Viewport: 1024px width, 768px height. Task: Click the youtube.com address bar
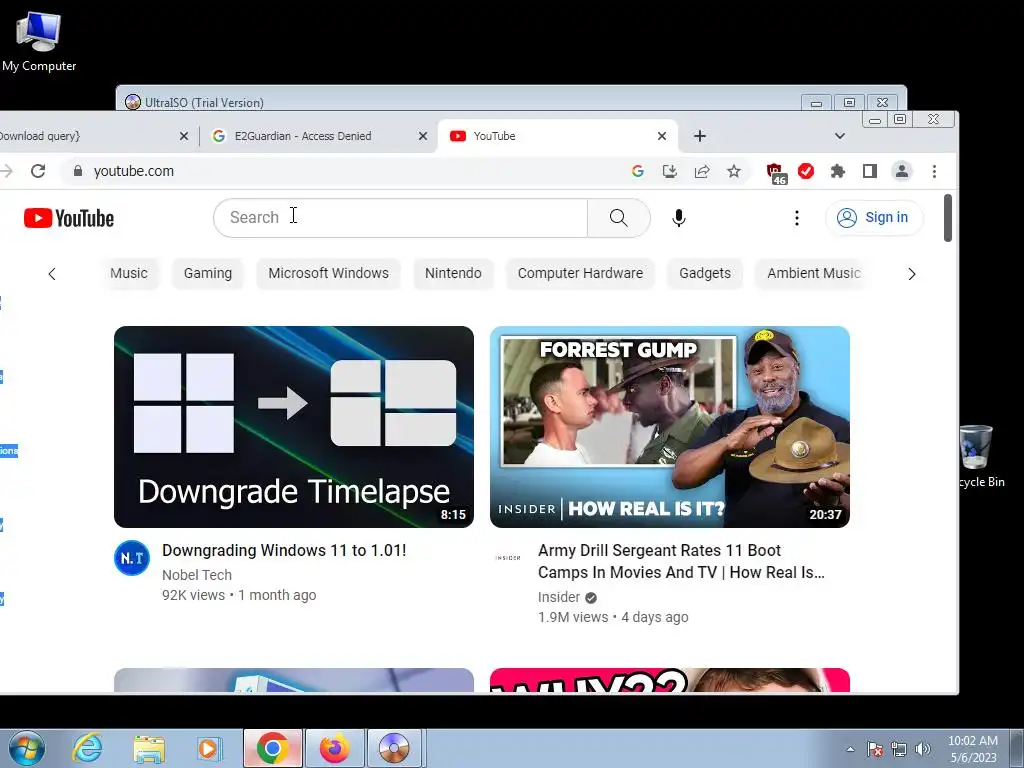353,171
